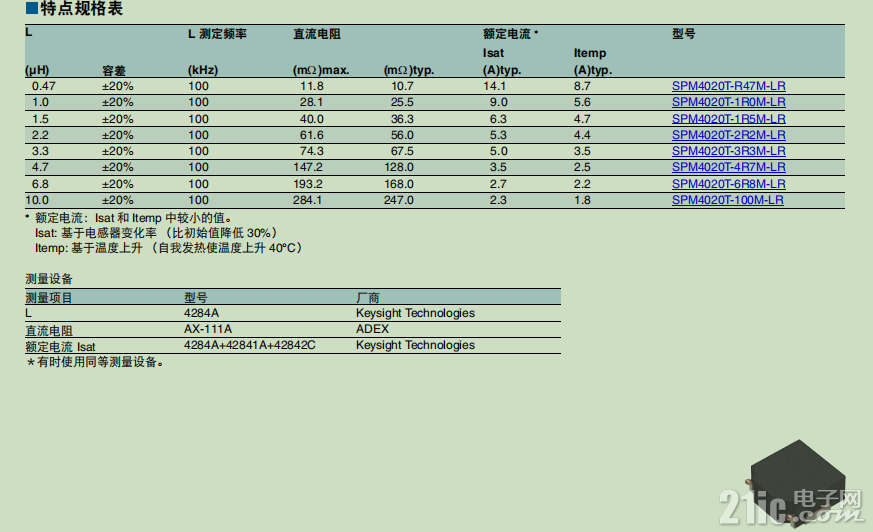Image resolution: width=873 pixels, height=532 pixels.
Task: Click the Isat sub-header
Action: tap(493, 53)
